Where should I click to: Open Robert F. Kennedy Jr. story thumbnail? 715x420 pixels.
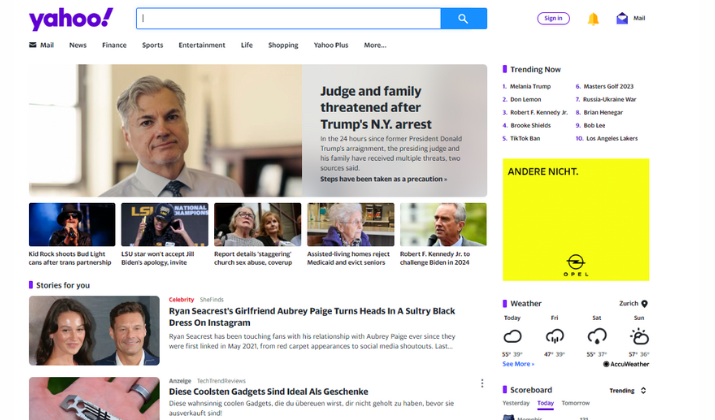tap(443, 225)
